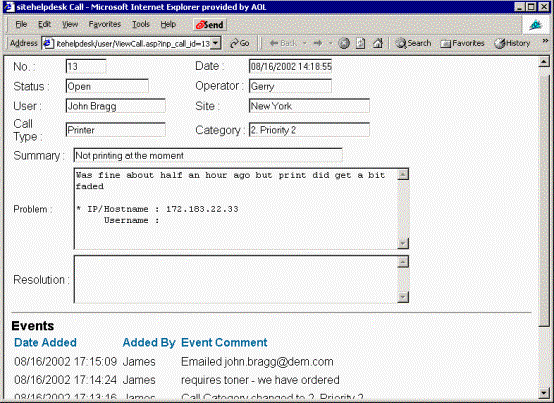Viewport: 554px width, 403px height.
Task: Open the Favorites toolbar button
Action: pyautogui.click(x=462, y=43)
